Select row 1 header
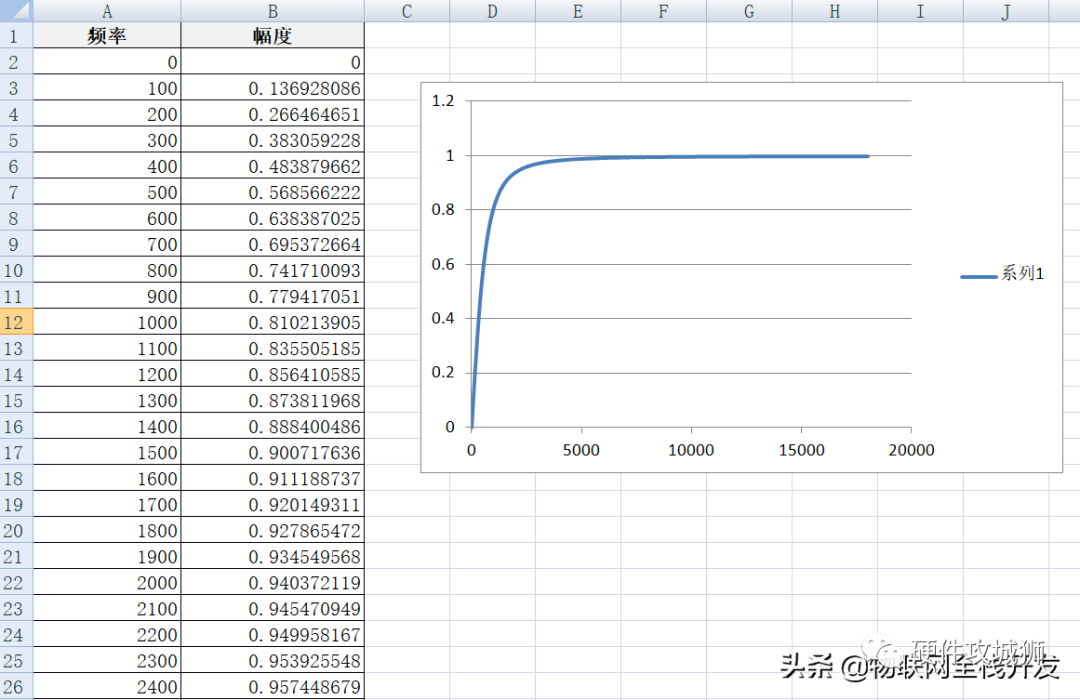The width and height of the screenshot is (1080, 700). 16,36
